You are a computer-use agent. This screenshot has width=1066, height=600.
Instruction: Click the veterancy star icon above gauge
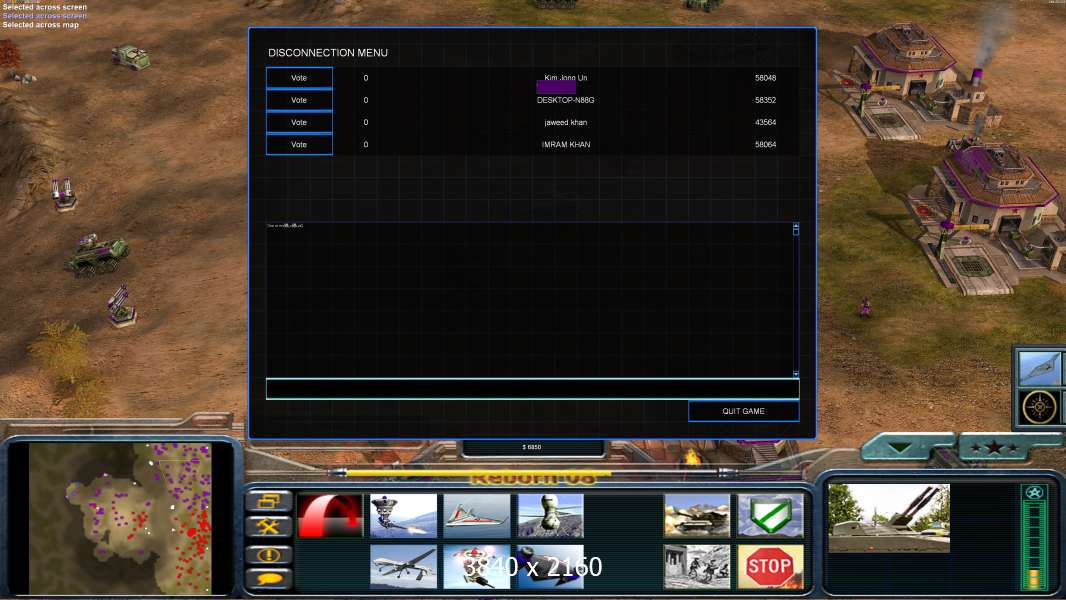click(x=1034, y=493)
